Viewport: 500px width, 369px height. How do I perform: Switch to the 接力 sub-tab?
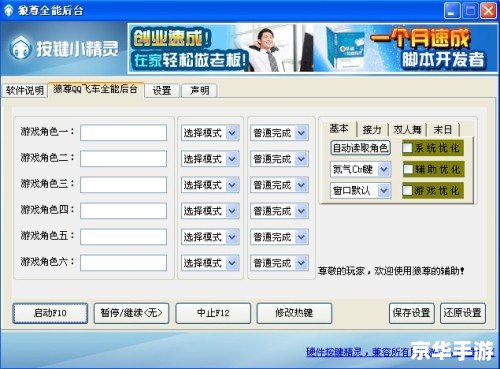tap(372, 129)
